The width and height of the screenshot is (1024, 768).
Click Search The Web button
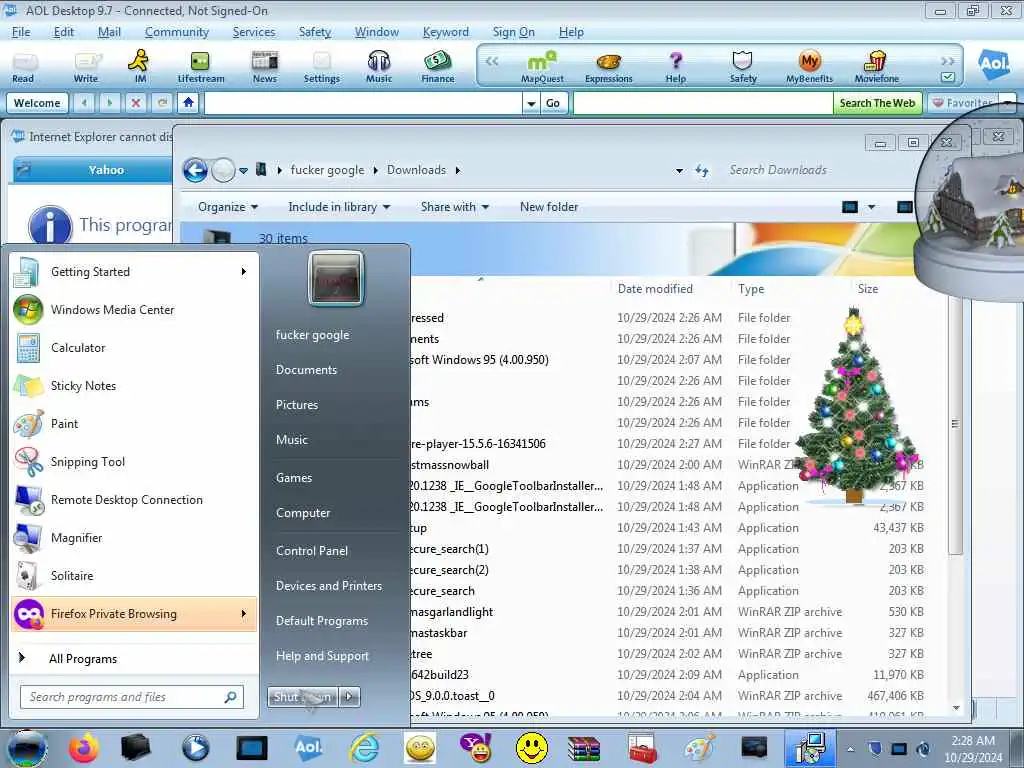(x=877, y=103)
